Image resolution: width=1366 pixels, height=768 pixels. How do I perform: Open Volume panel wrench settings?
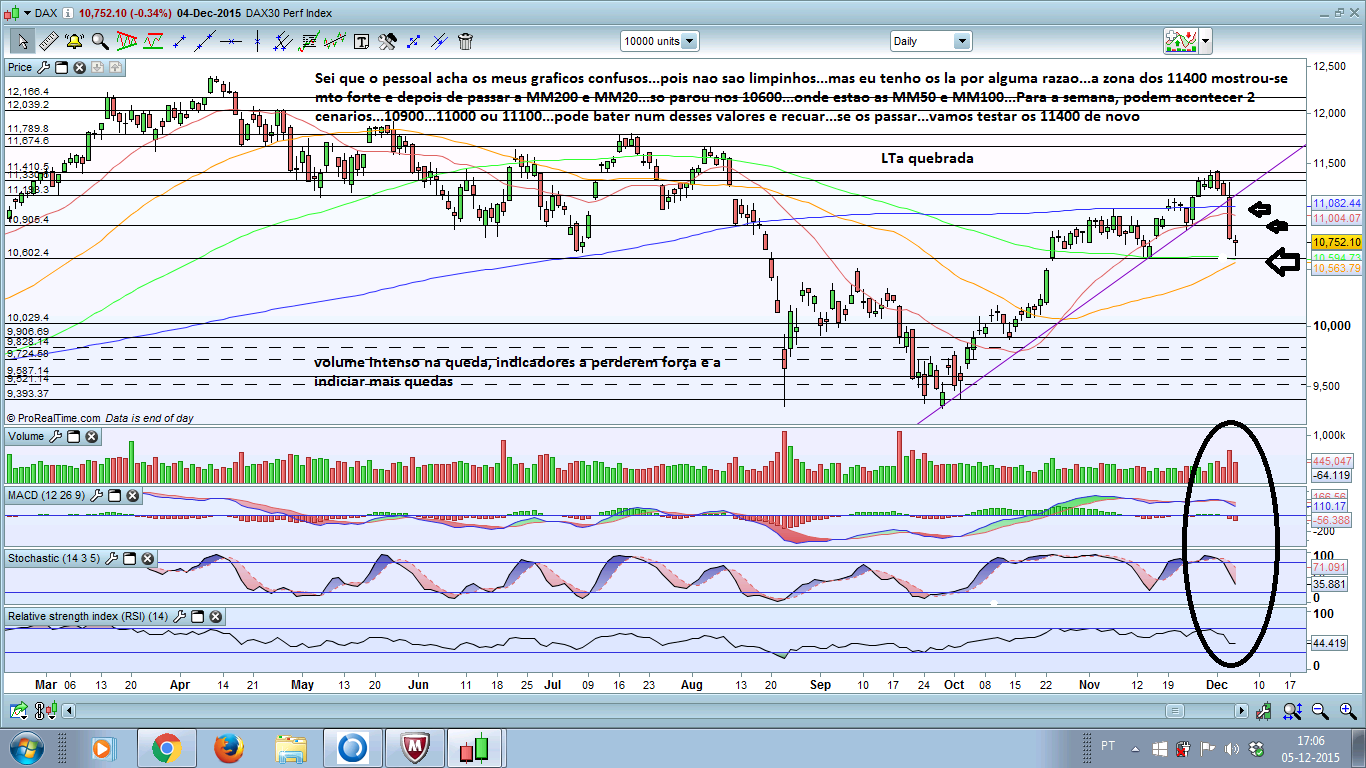tap(56, 436)
